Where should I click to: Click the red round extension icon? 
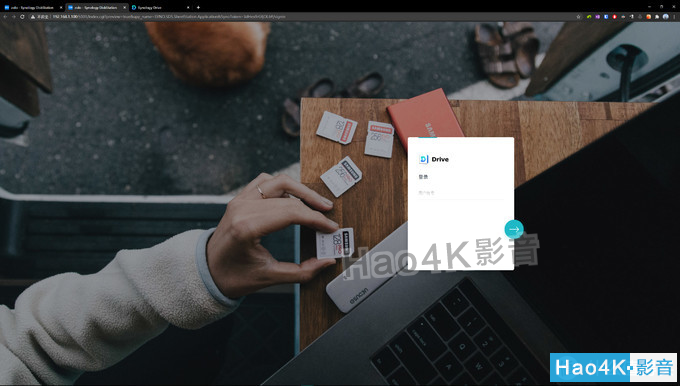coord(615,16)
